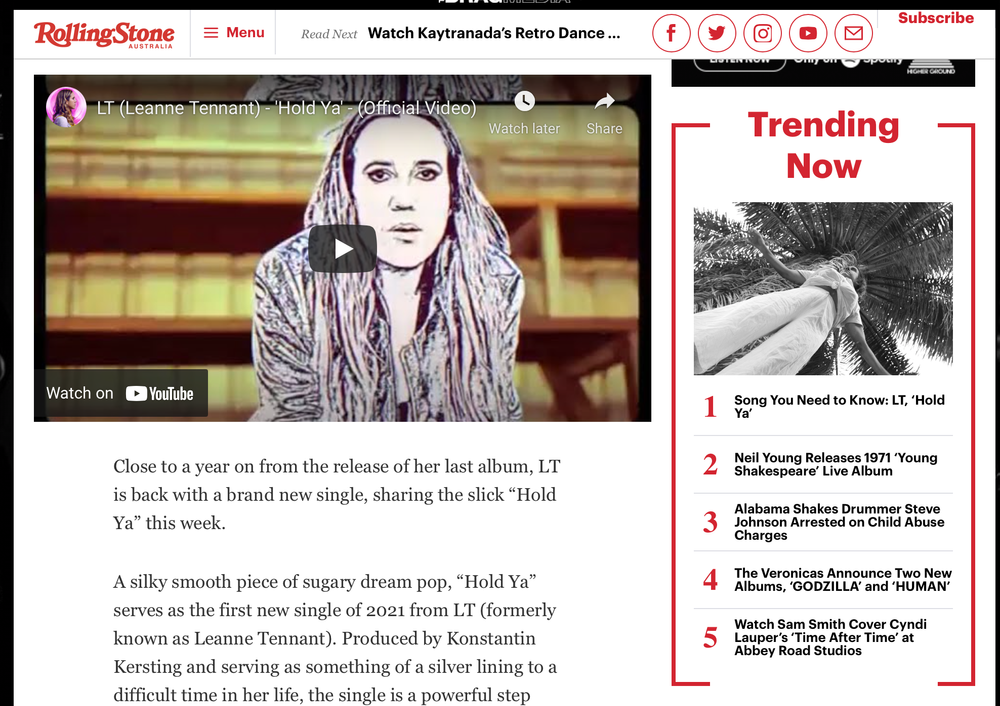This screenshot has width=1000, height=706.
Task: Open Alabama Shakes Drummer trending story
Action: [x=839, y=522]
